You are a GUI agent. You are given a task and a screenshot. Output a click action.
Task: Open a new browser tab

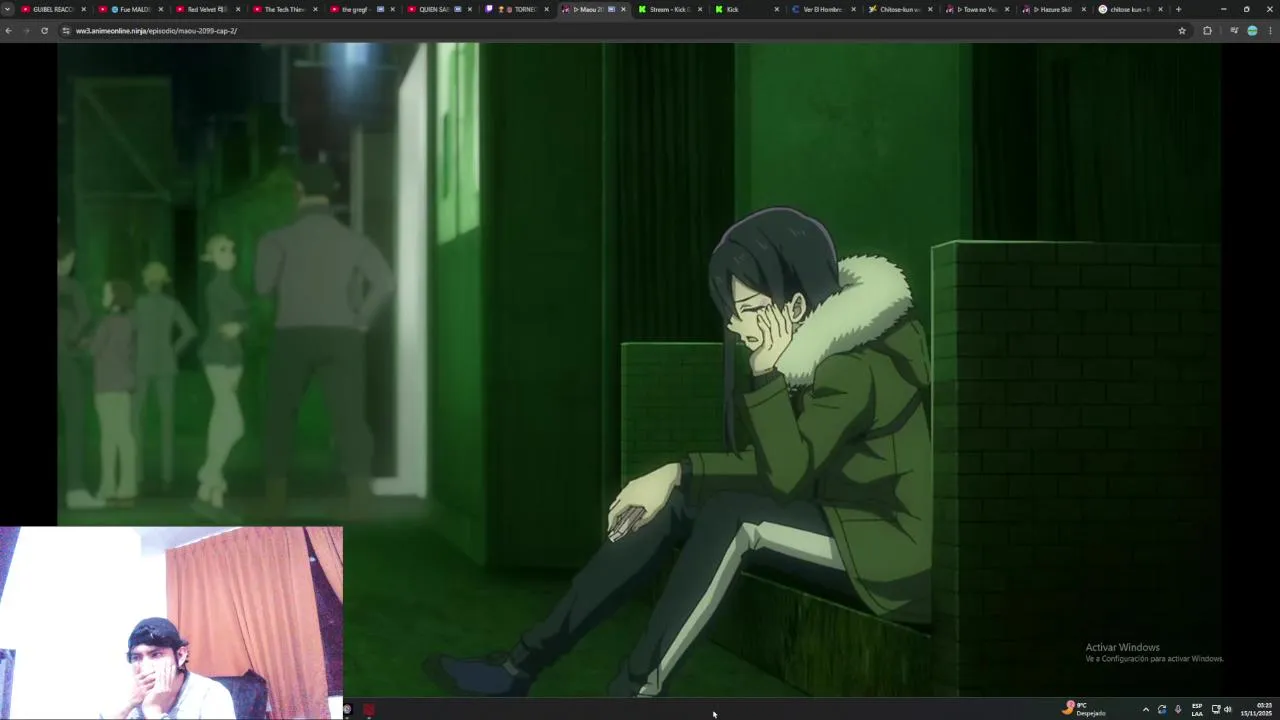pos(1178,9)
